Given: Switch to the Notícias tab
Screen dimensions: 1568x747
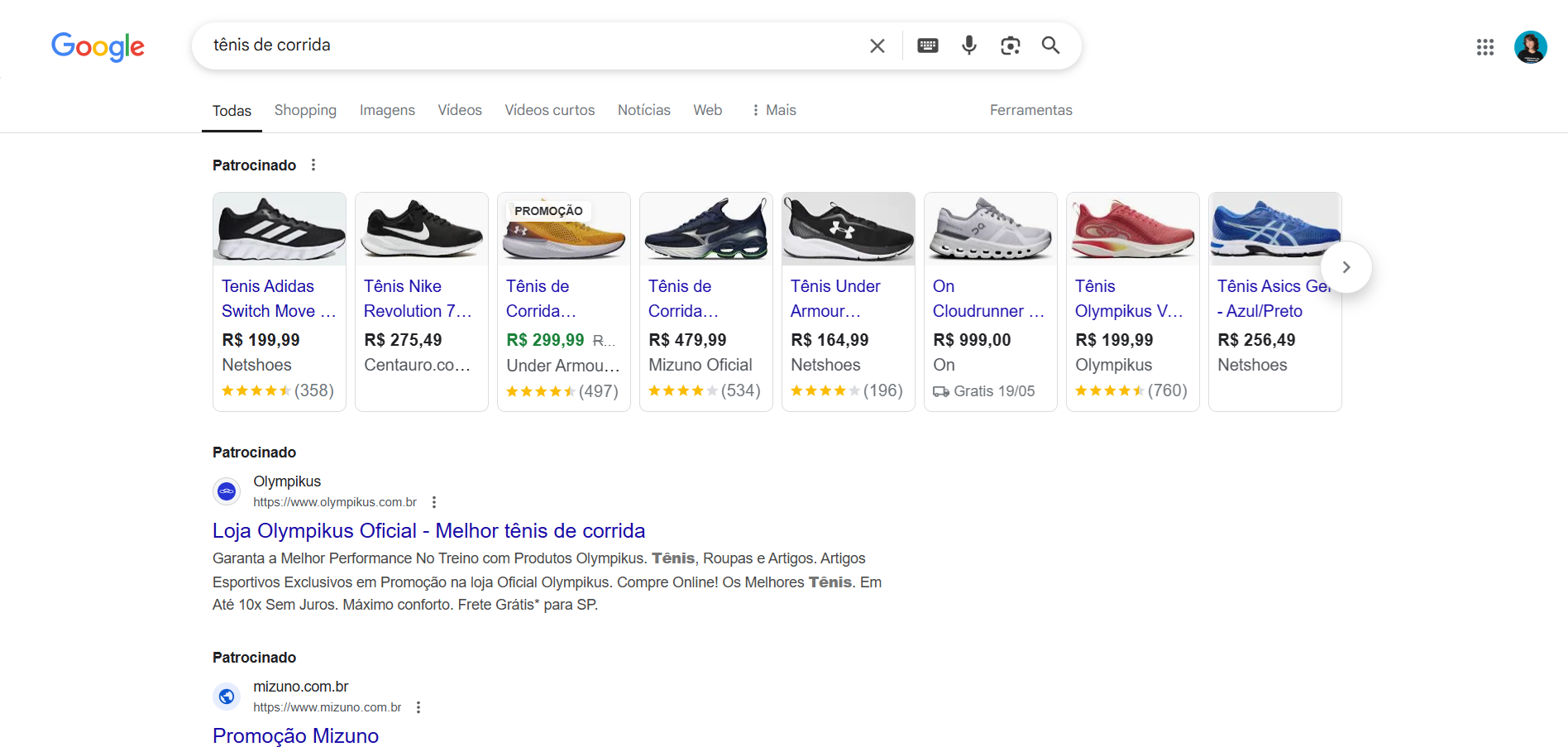Looking at the screenshot, I should point(644,110).
